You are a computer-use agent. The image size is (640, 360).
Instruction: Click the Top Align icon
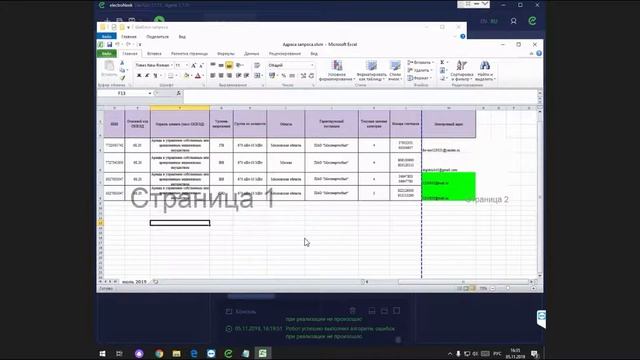tap(213, 65)
